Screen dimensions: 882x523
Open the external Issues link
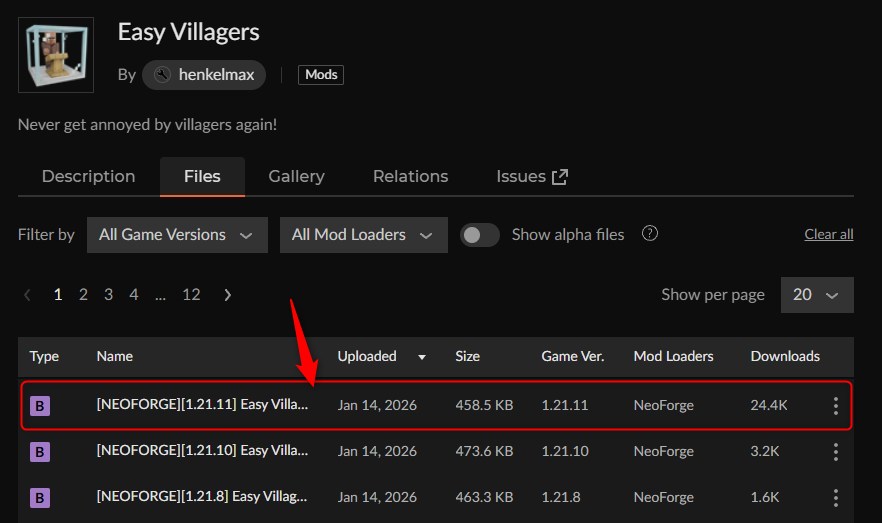tap(531, 176)
